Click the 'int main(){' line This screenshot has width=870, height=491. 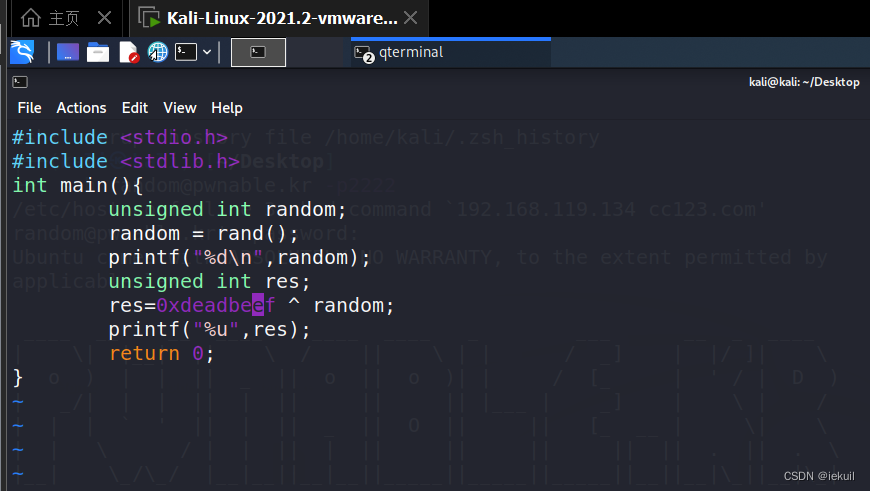78,185
